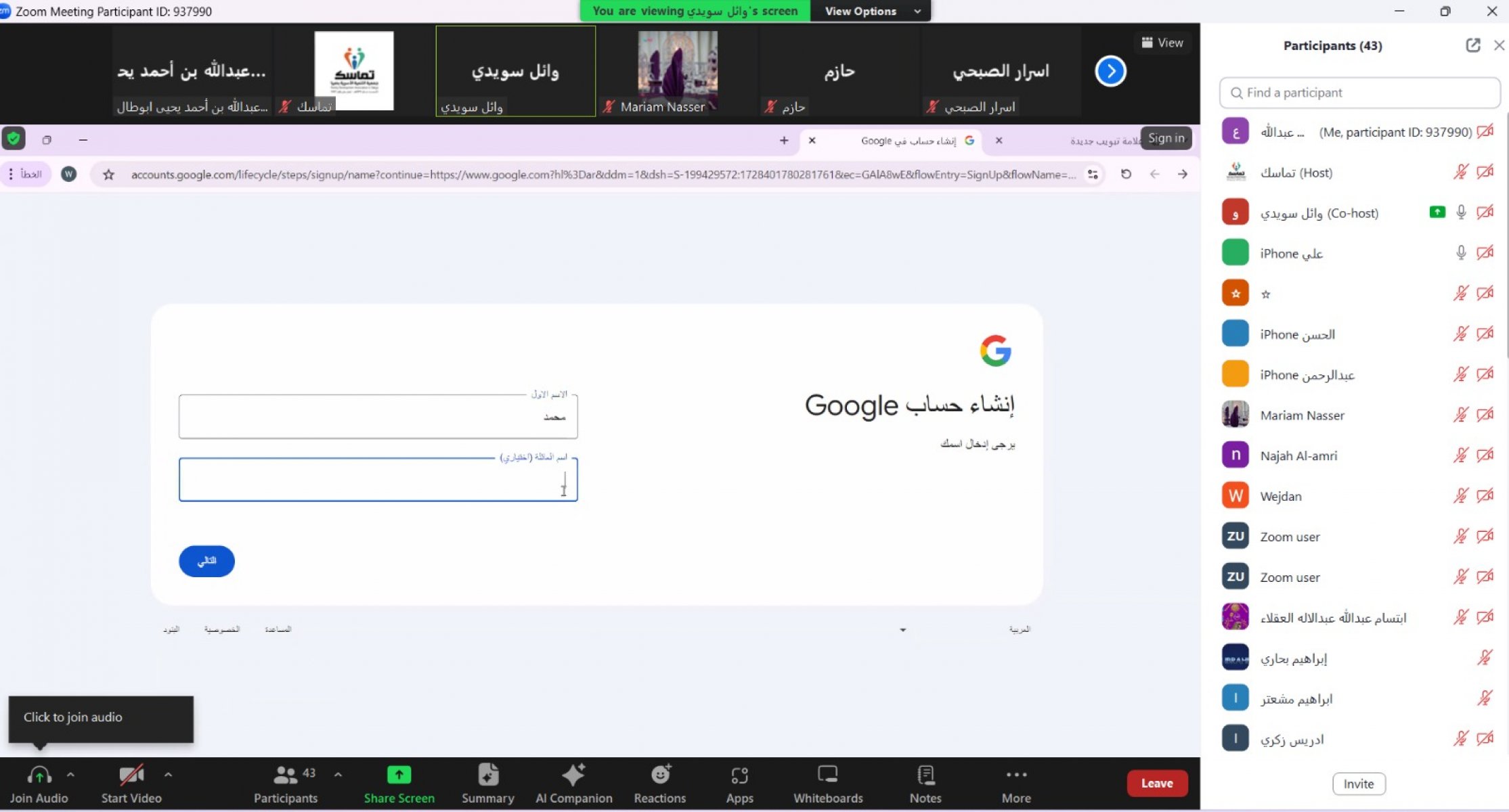Click the browser address bar URL
The width and height of the screenshot is (1509, 812).
tap(603, 175)
